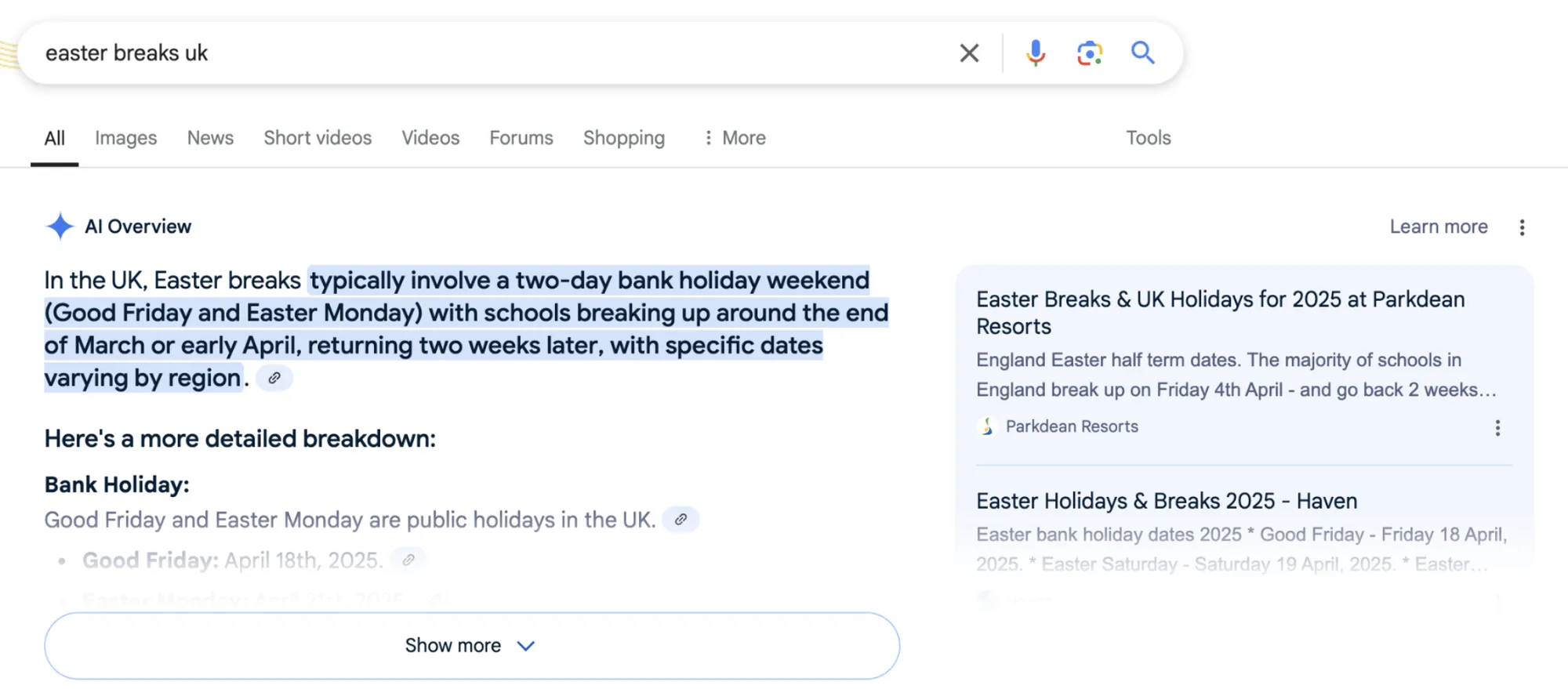Click the Learn more link

[1438, 227]
